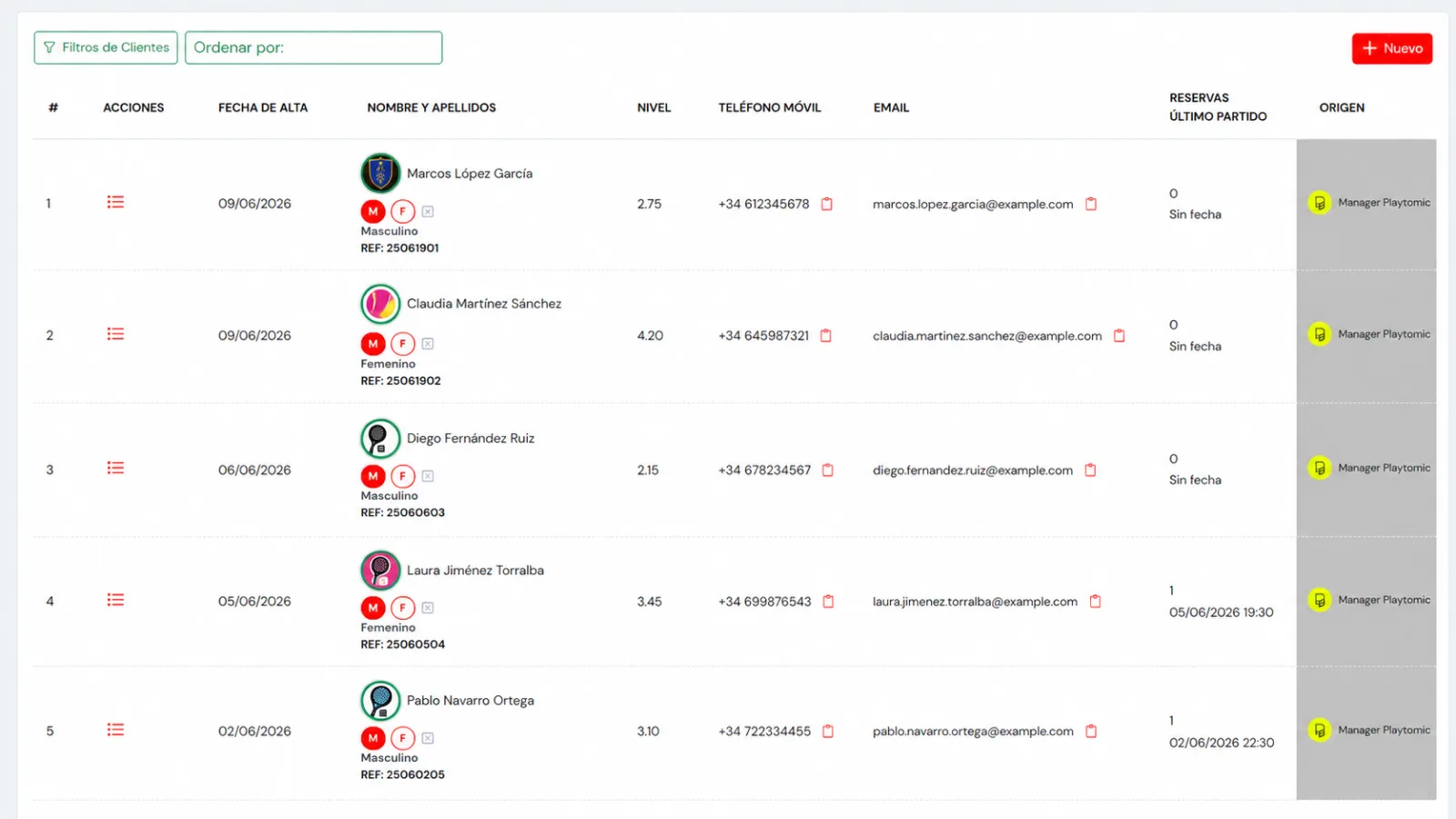Click Playtomic origin icon in Laura's row
Image resolution: width=1456 pixels, height=819 pixels.
(1319, 600)
